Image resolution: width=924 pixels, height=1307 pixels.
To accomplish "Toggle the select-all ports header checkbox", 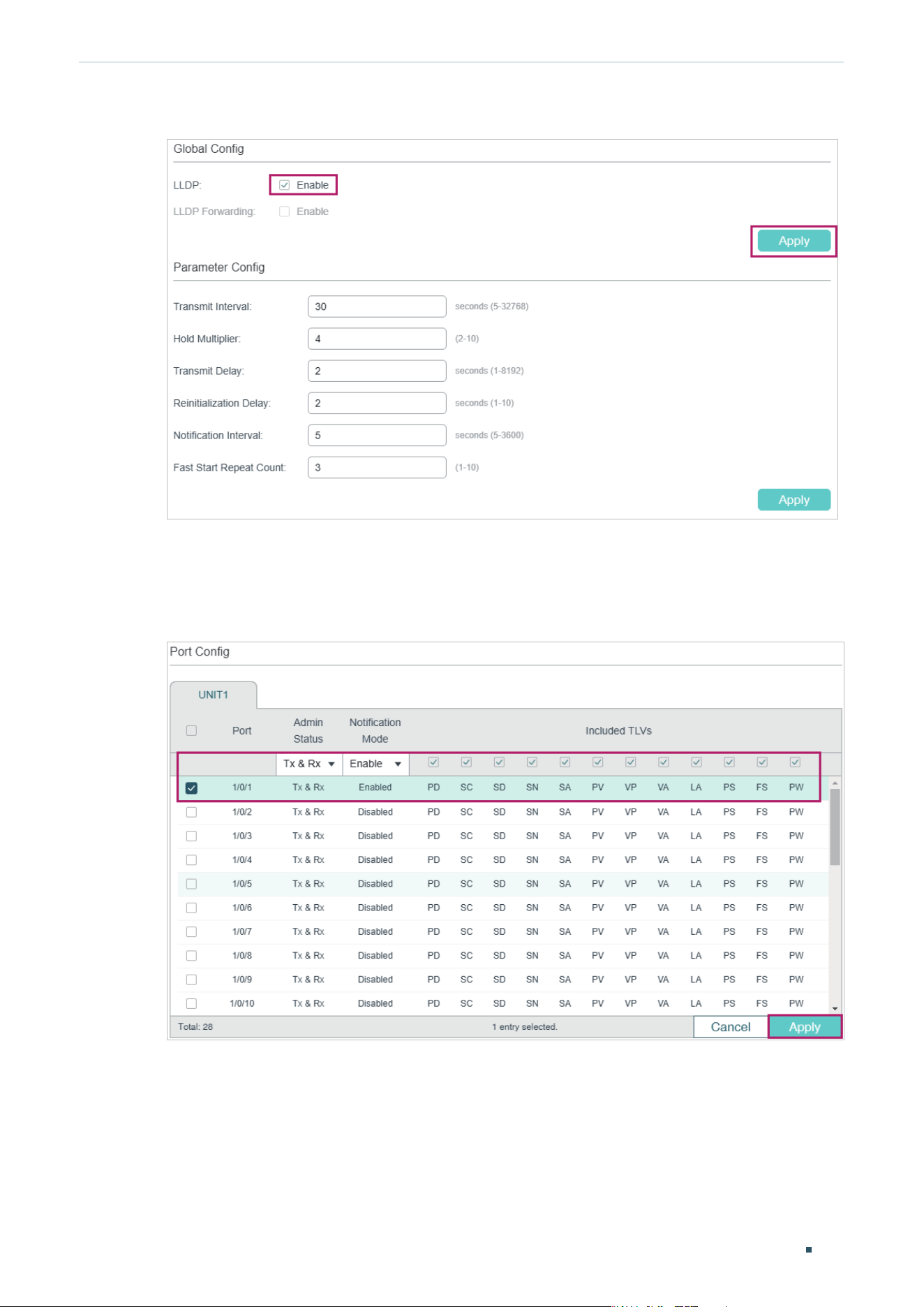I will [x=191, y=730].
